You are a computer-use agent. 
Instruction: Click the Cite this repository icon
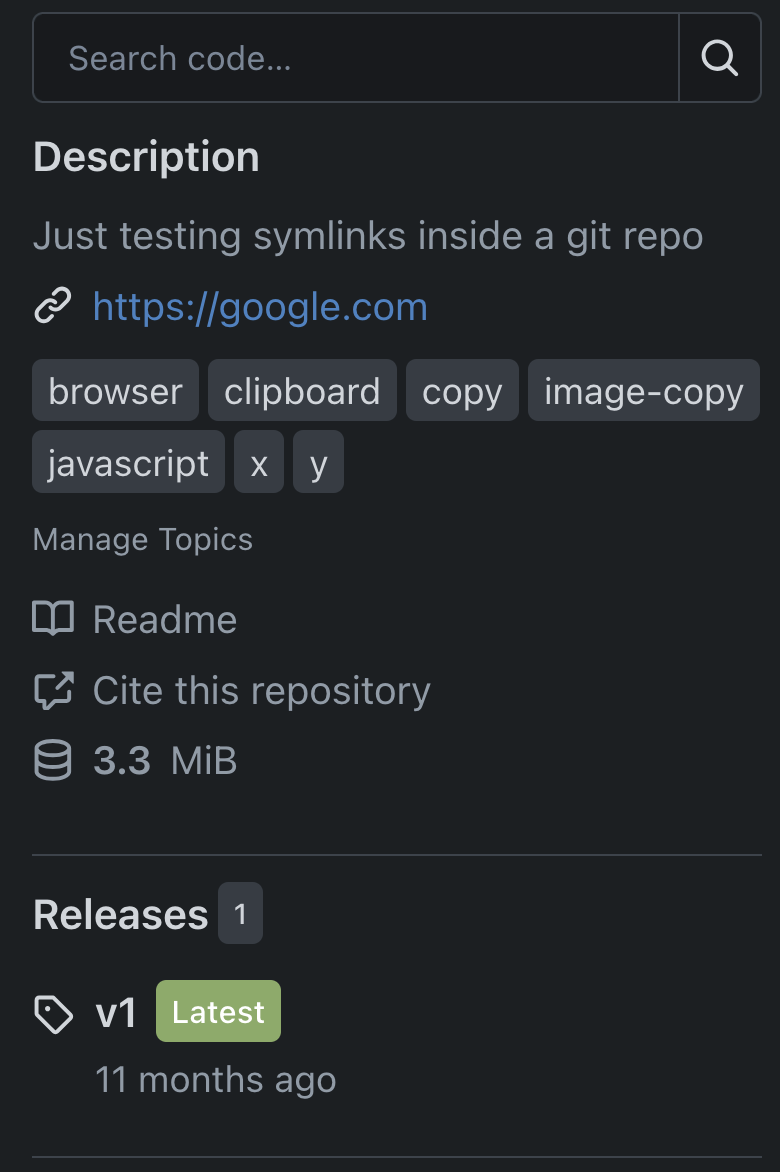53,691
